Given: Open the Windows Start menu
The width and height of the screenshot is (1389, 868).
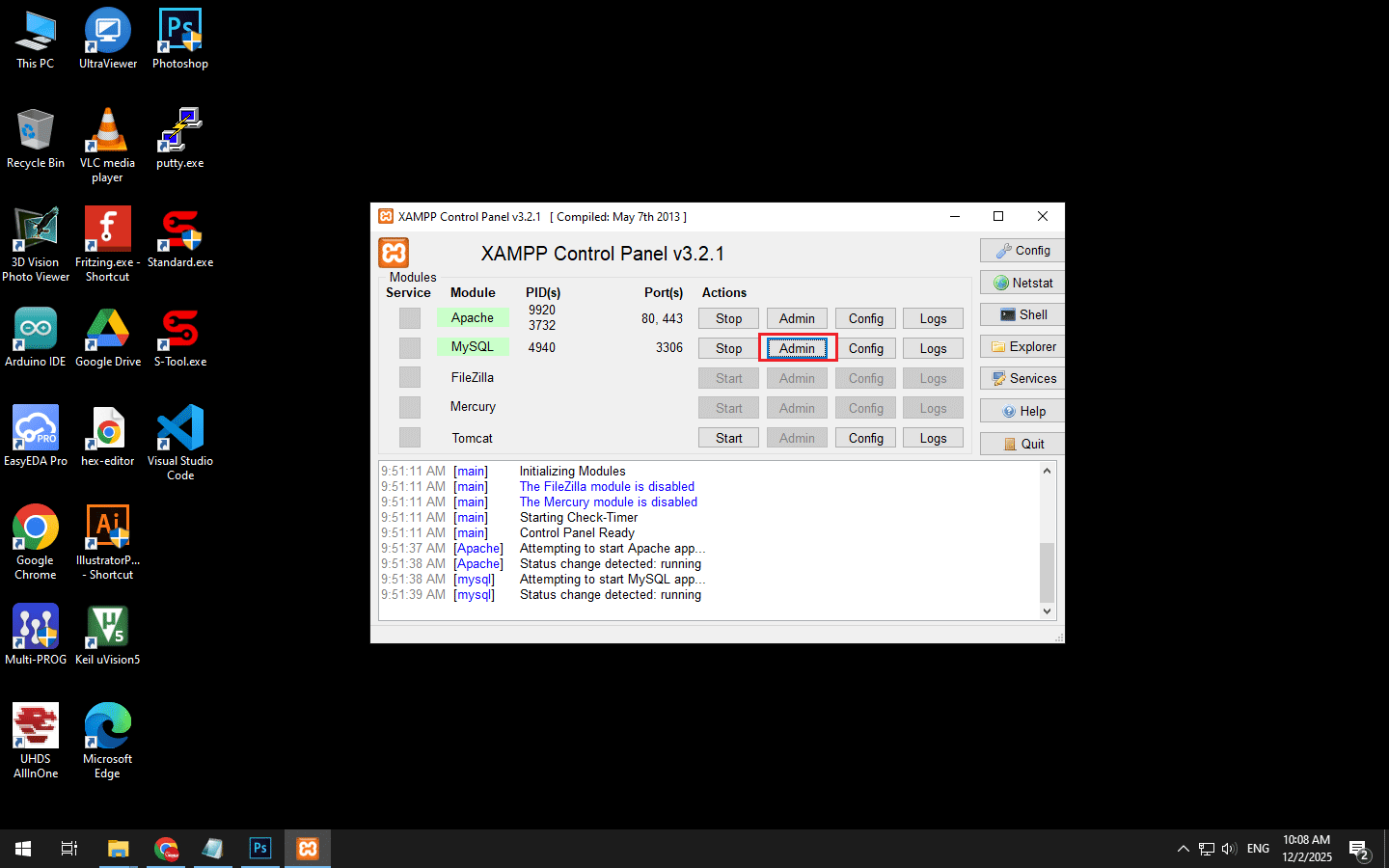Looking at the screenshot, I should pos(23,849).
